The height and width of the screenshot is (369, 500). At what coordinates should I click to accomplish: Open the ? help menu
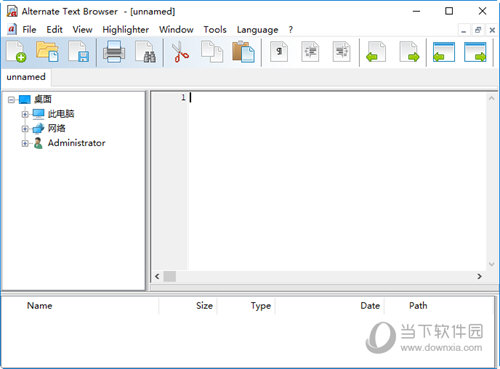pyautogui.click(x=291, y=30)
